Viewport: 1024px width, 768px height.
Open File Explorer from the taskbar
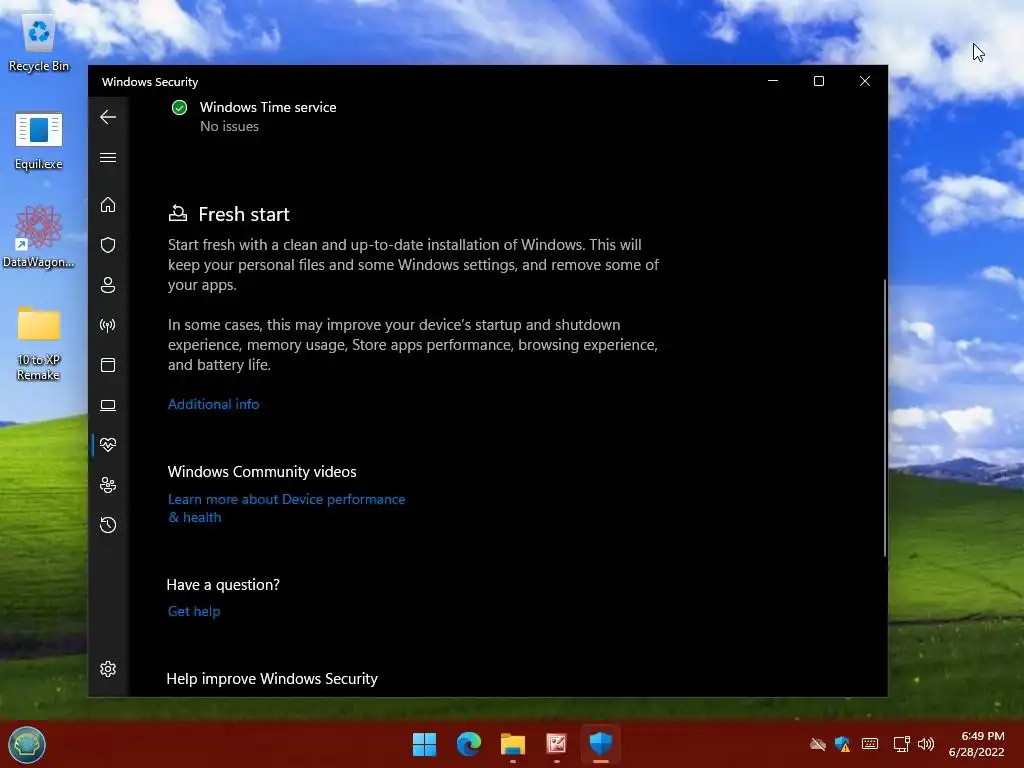pyautogui.click(x=513, y=744)
